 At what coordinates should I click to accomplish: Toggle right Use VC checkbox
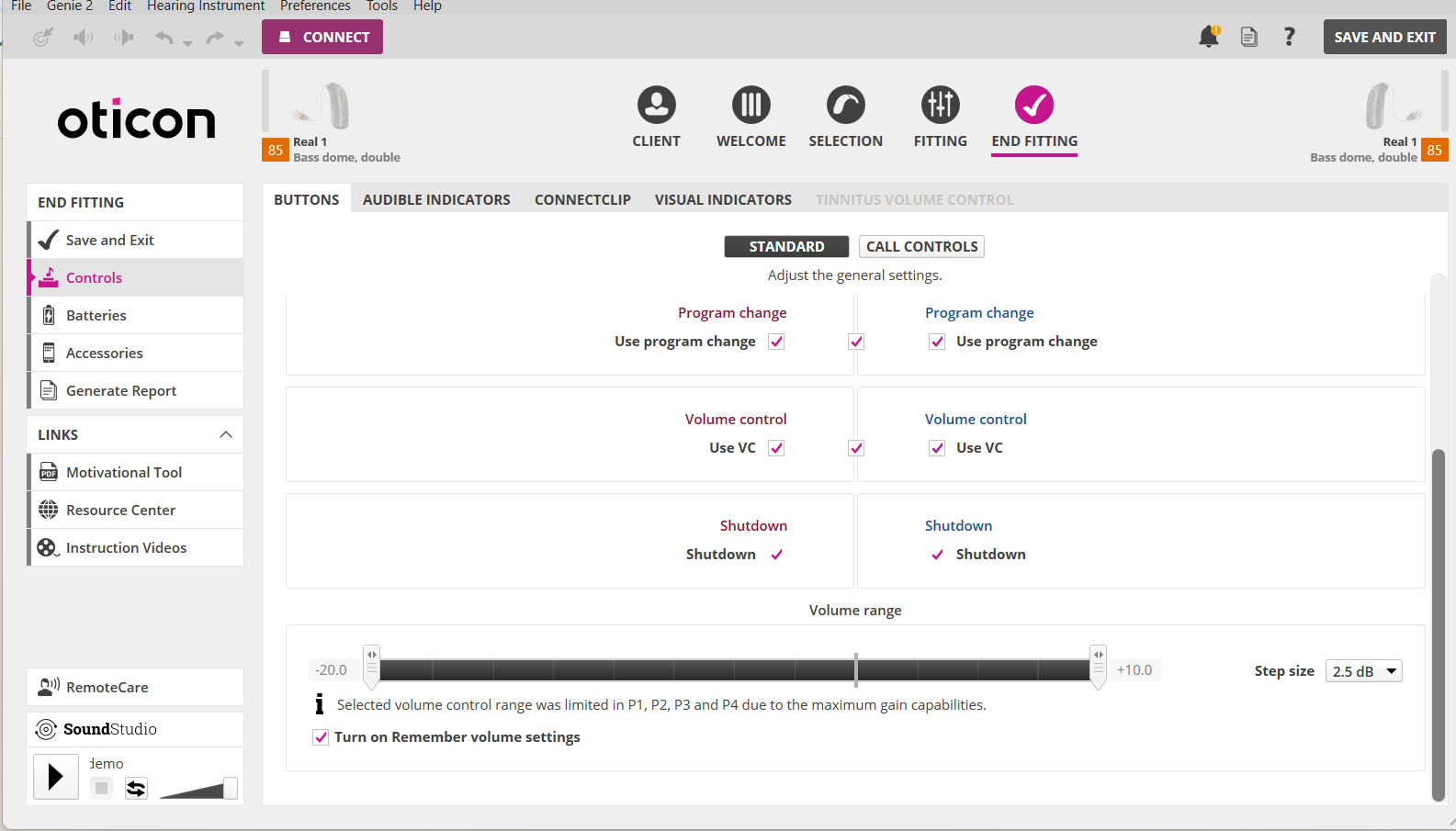point(937,448)
